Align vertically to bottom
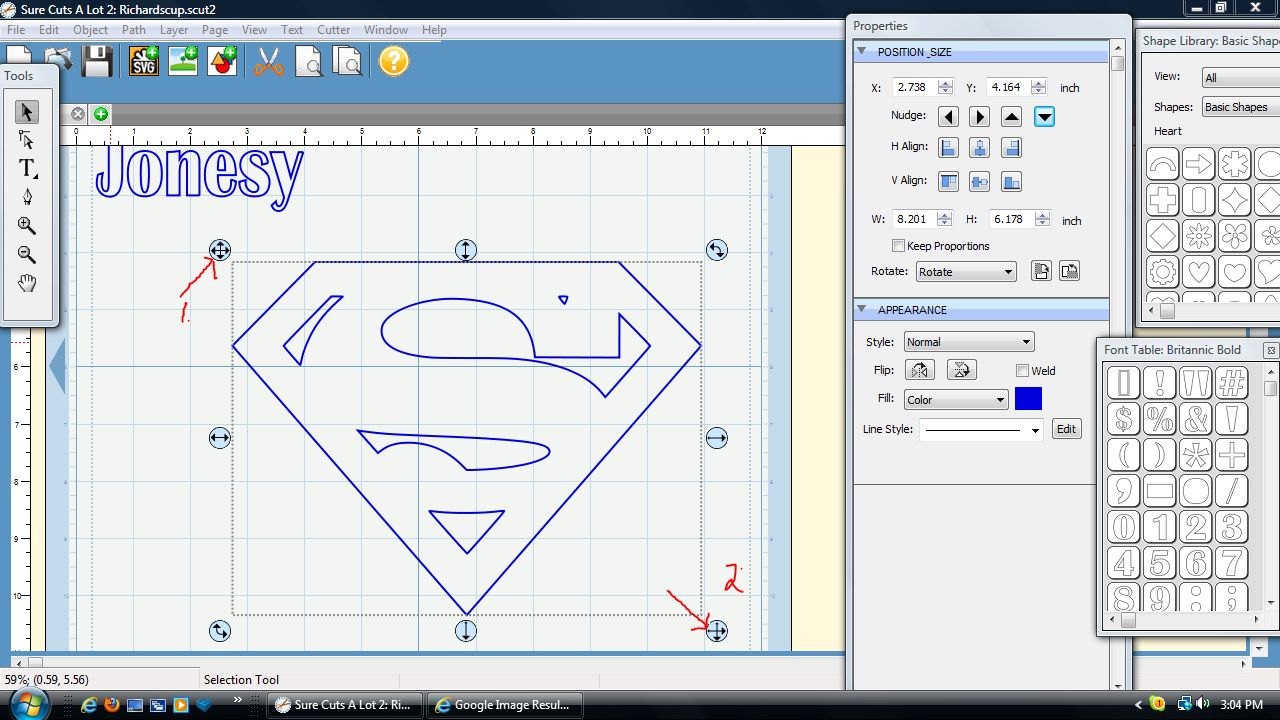 pos(1012,182)
